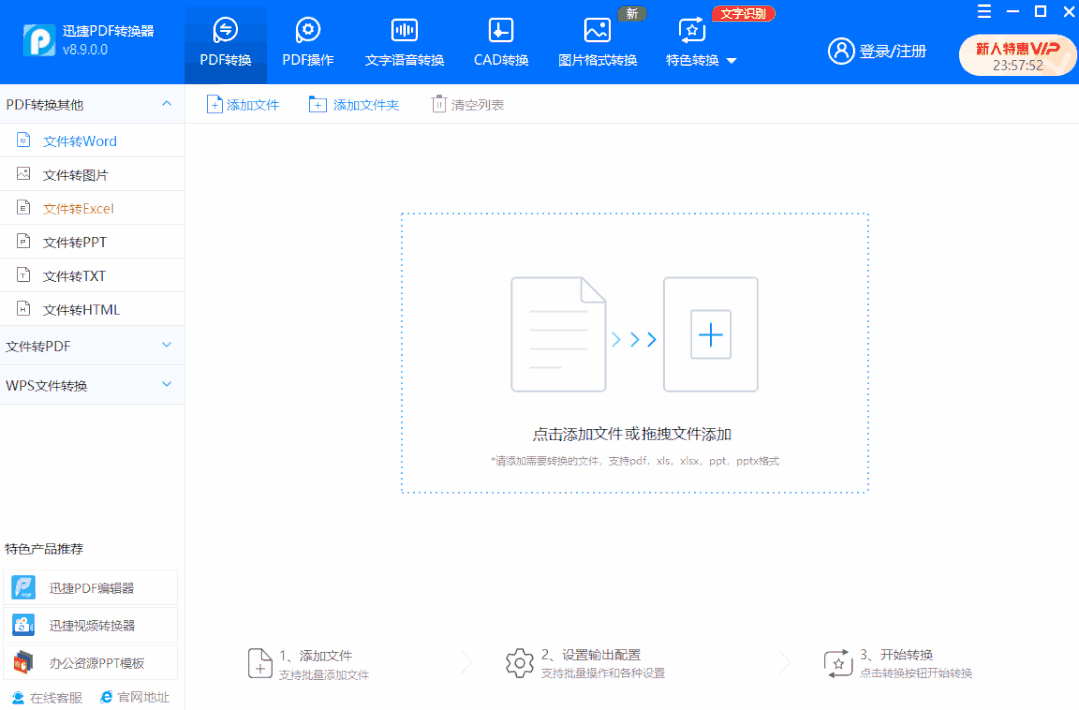Click the PPT file icon in sidebar
1079x710 pixels.
pyautogui.click(x=23, y=241)
